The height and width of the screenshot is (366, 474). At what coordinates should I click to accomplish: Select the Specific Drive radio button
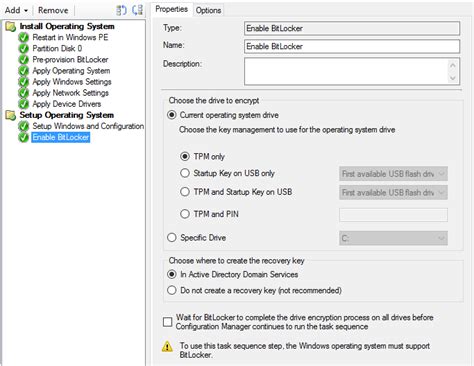click(172, 238)
